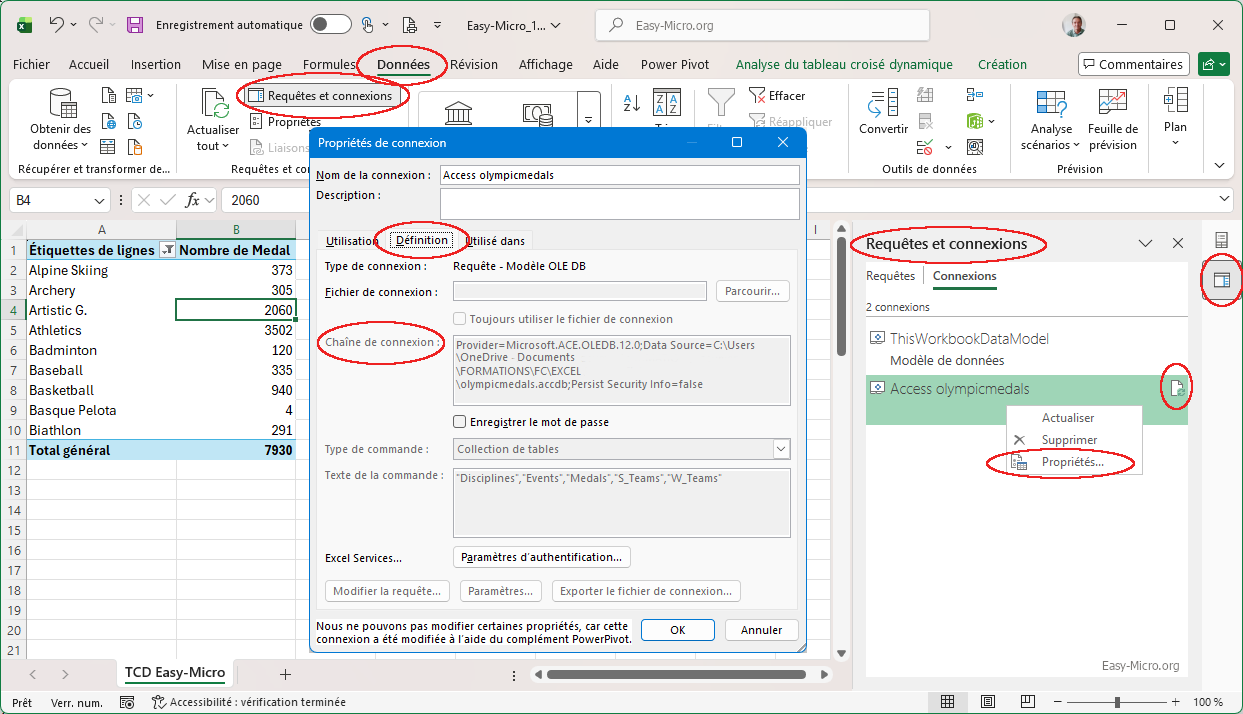This screenshot has width=1243, height=714.
Task: Switch to Page Layout view in status bar
Action: [987, 702]
